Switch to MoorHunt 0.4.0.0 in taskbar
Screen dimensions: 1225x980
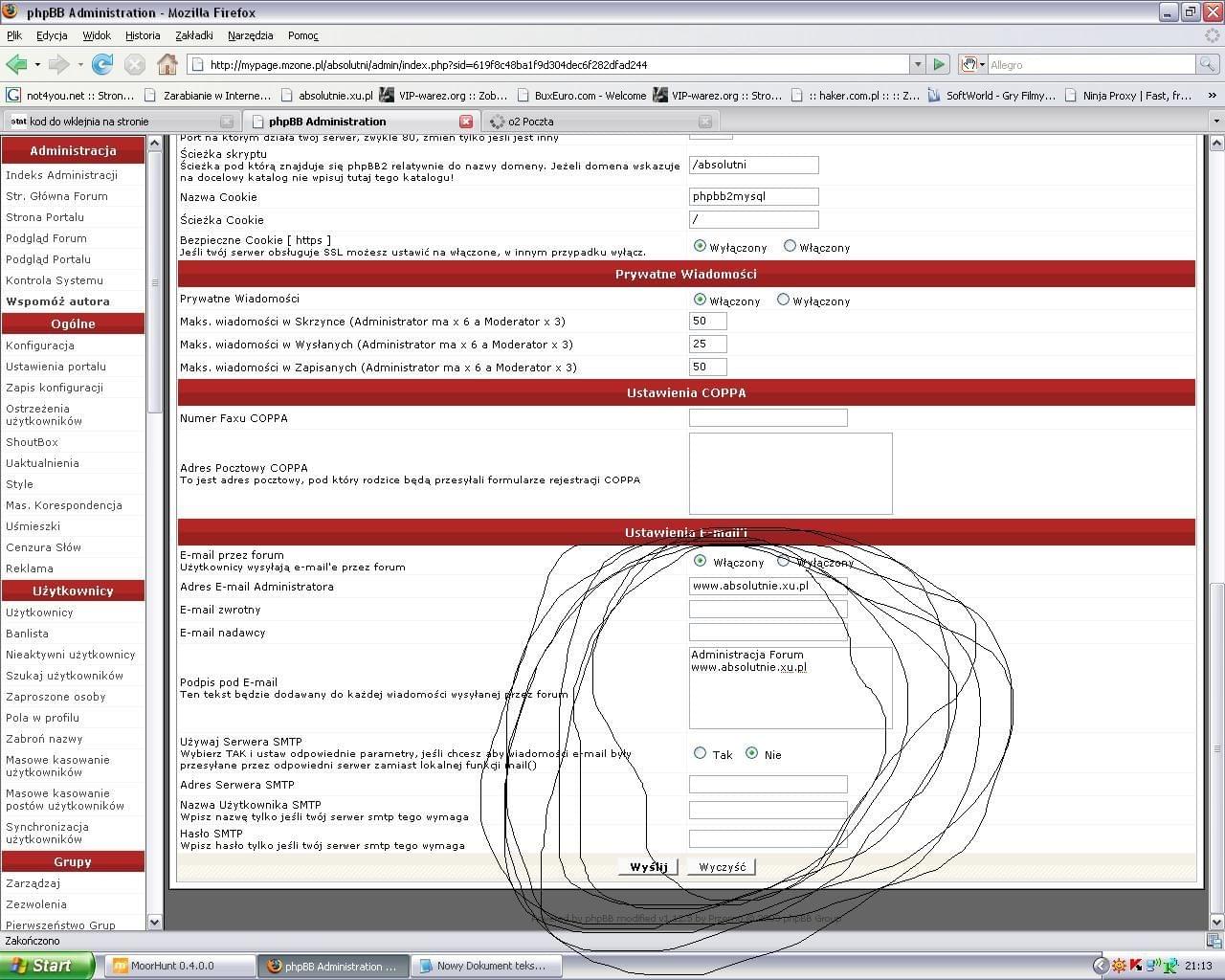[179, 966]
